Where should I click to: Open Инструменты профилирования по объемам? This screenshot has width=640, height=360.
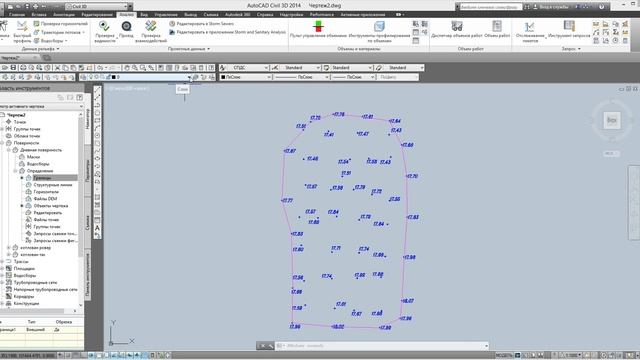click(x=379, y=31)
